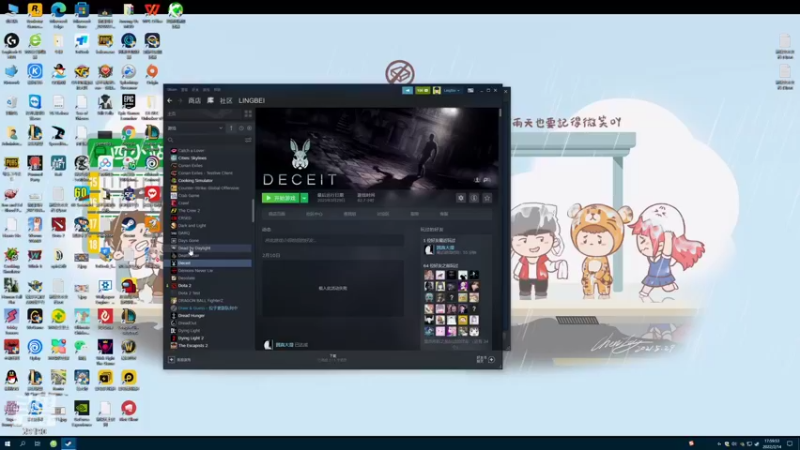This screenshot has height=450, width=800.
Task: Open advanced filter icon beside library search
Action: pyautogui.click(x=248, y=139)
